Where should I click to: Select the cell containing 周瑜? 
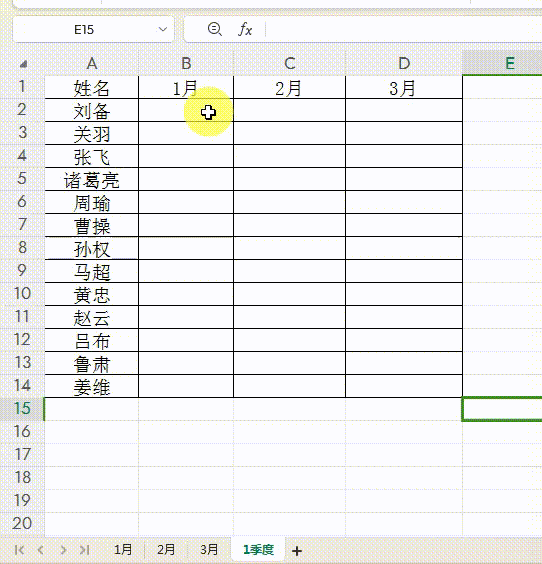coord(92,202)
